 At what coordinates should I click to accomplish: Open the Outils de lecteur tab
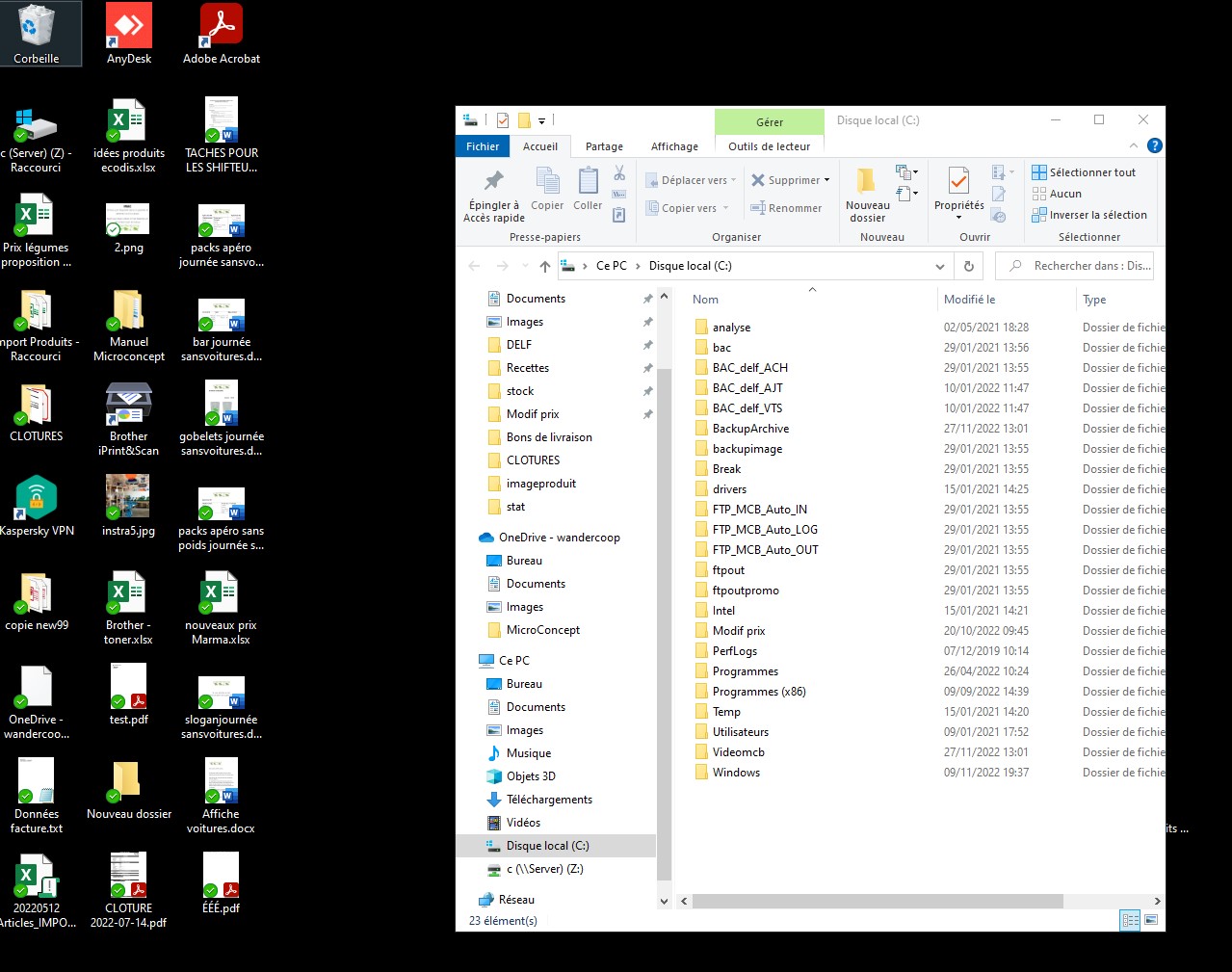point(769,146)
